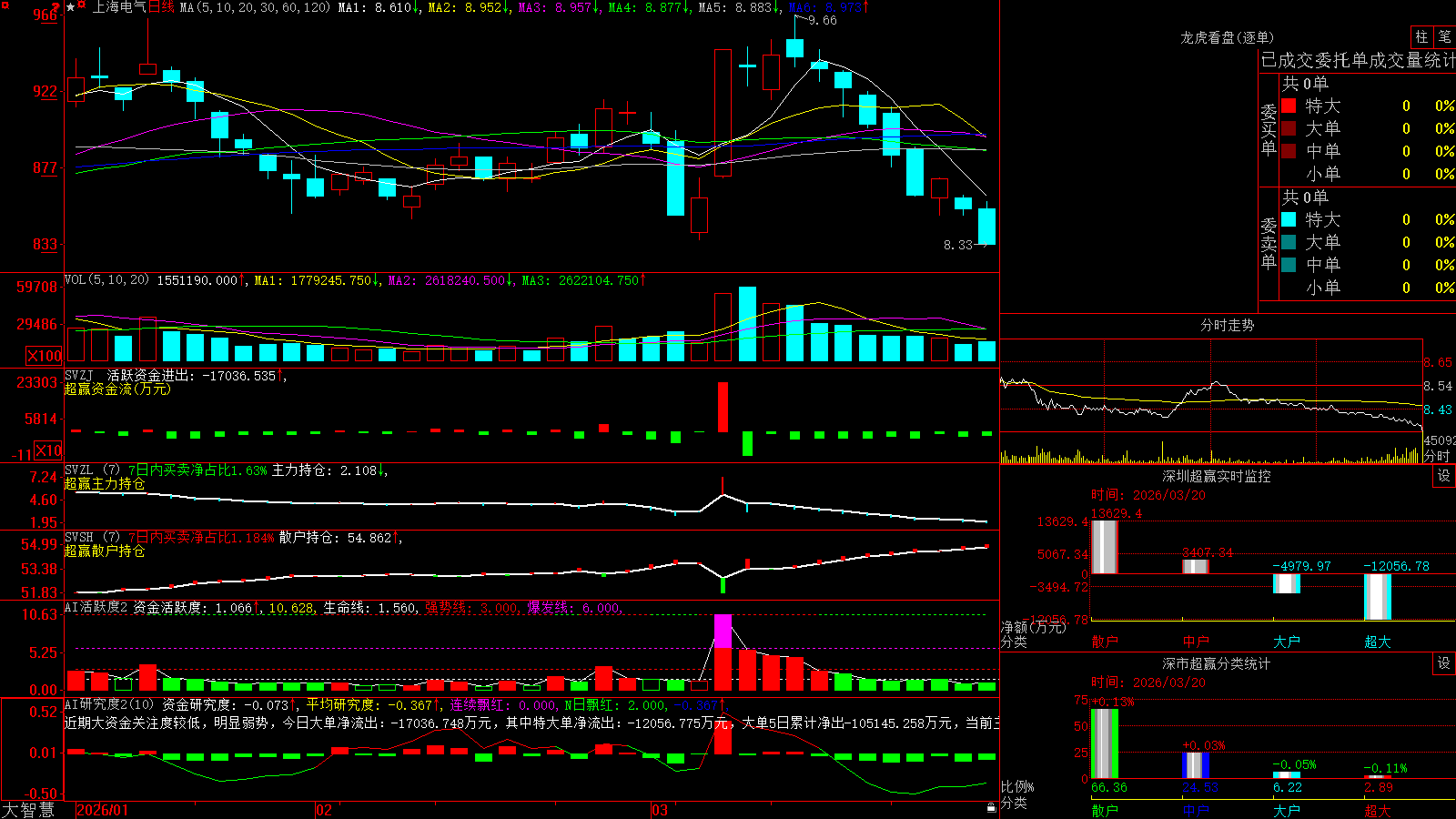Click the magenta AI活跃度 spike bar

pyautogui.click(x=723, y=631)
